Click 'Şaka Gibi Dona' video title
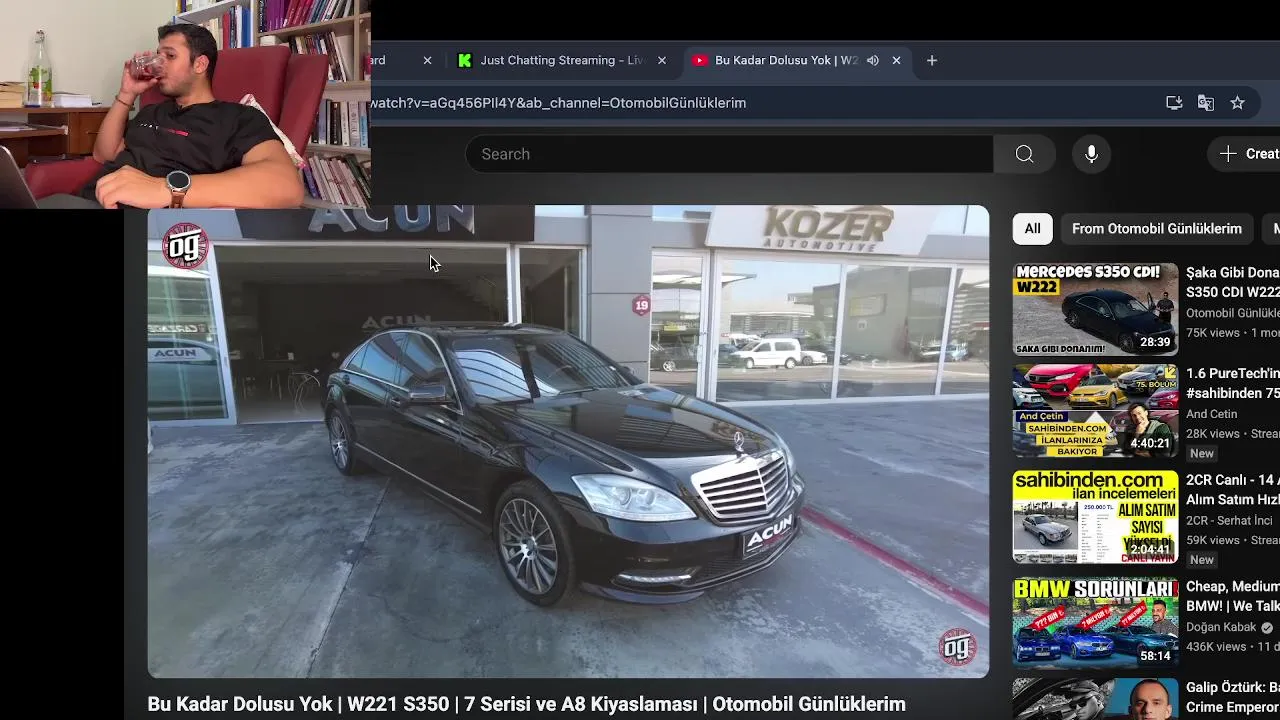Screen dimensions: 1280x720 coord(1232,282)
